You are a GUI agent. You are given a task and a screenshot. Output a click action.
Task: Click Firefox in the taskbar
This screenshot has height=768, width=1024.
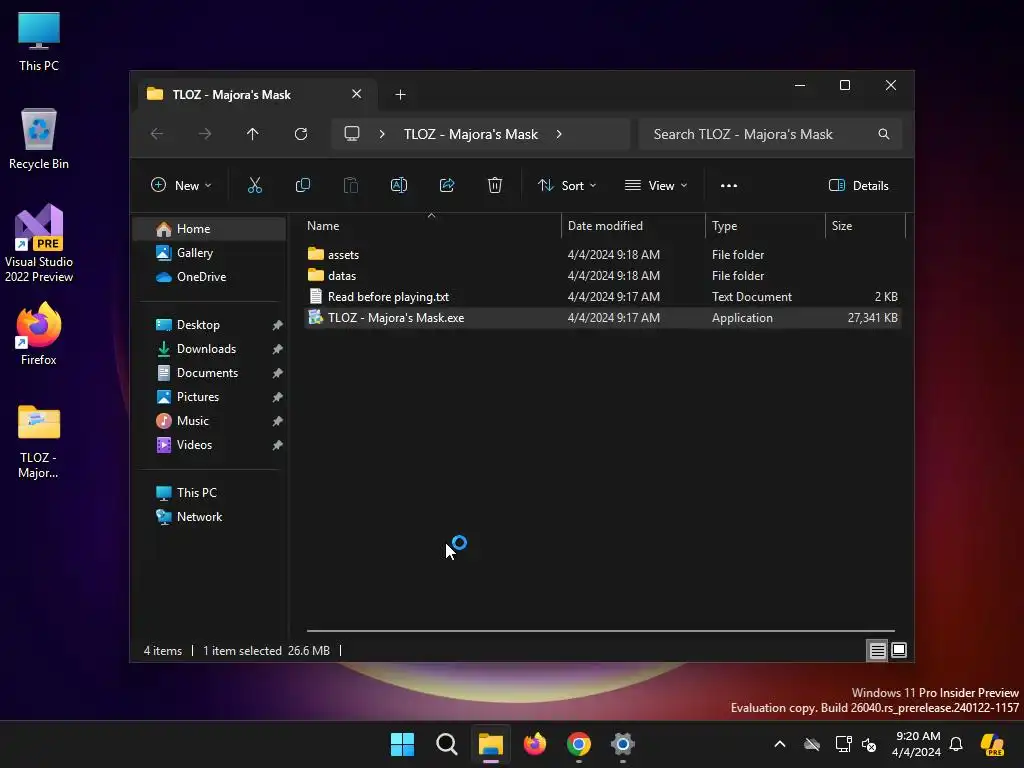coord(535,744)
